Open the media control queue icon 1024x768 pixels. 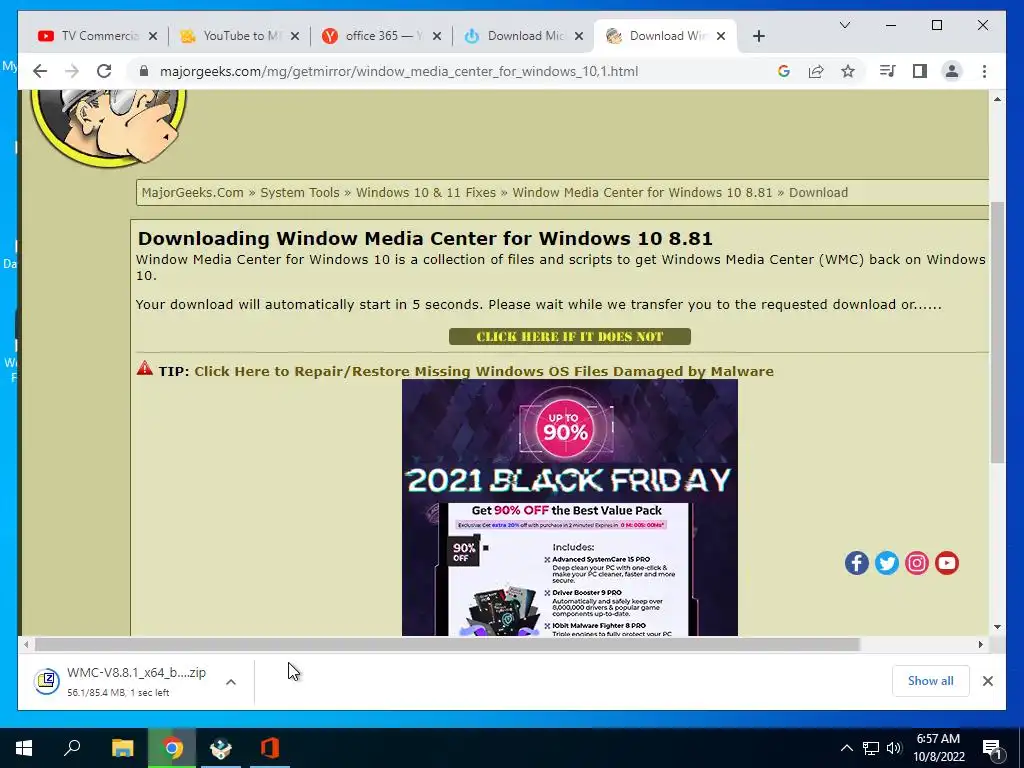click(888, 71)
